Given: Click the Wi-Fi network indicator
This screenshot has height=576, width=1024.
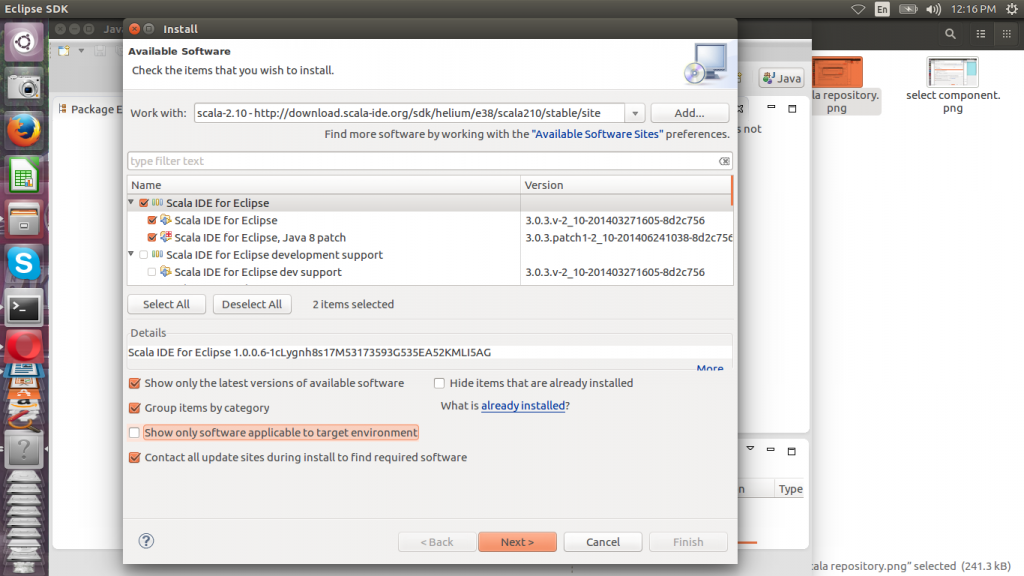Looking at the screenshot, I should tap(857, 9).
